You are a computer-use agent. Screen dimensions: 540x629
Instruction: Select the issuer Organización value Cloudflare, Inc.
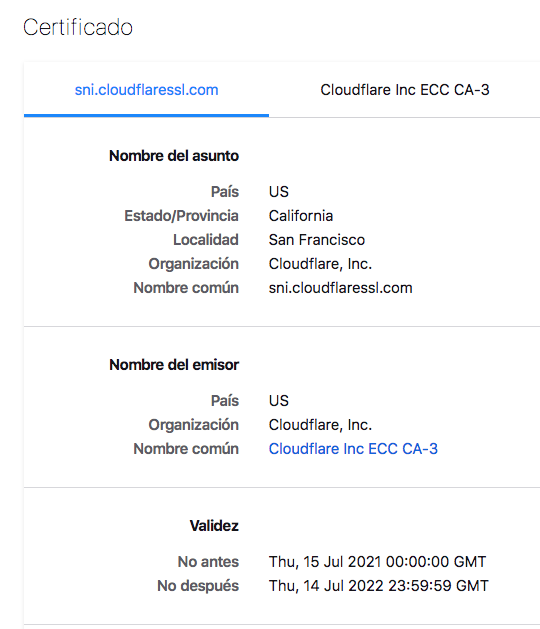(320, 425)
